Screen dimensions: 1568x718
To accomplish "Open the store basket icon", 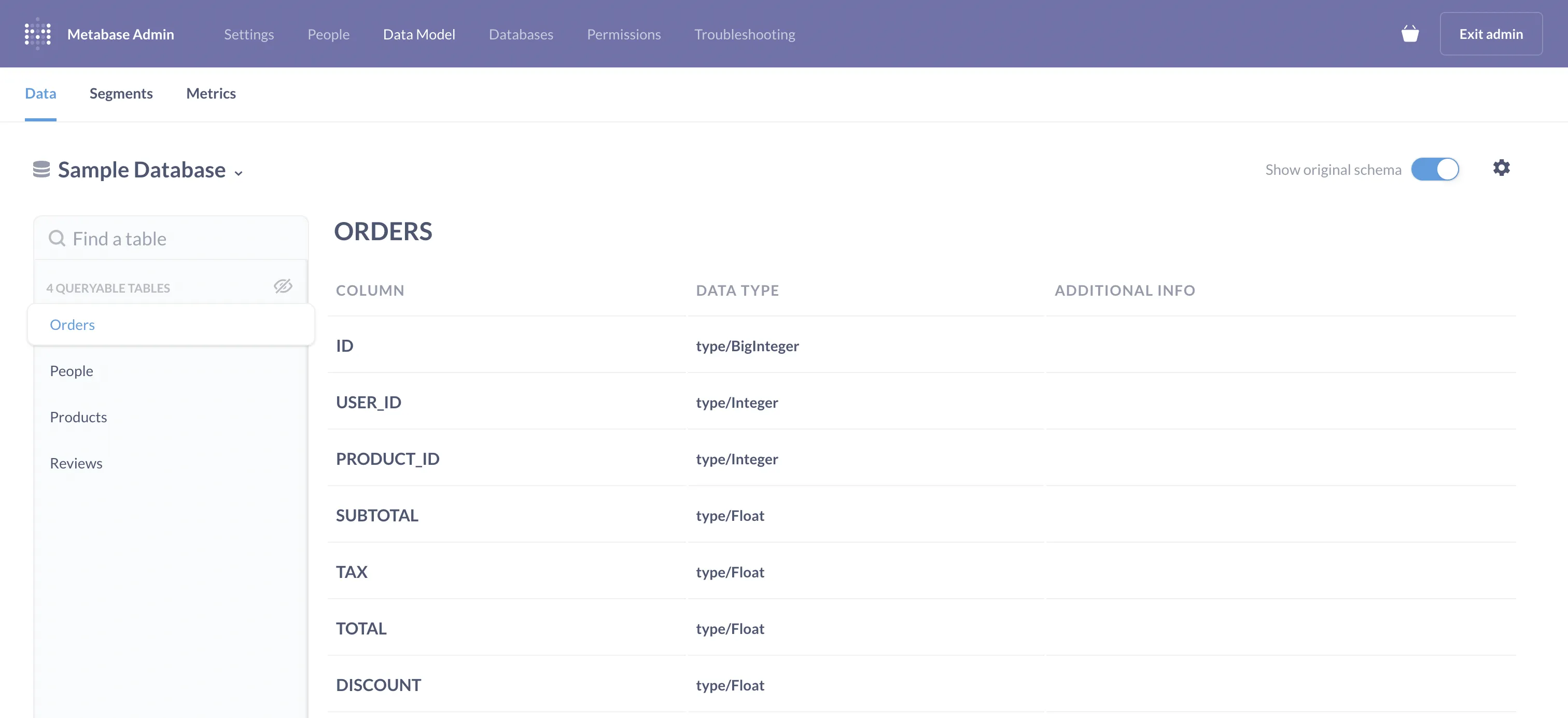I will click(x=1410, y=34).
